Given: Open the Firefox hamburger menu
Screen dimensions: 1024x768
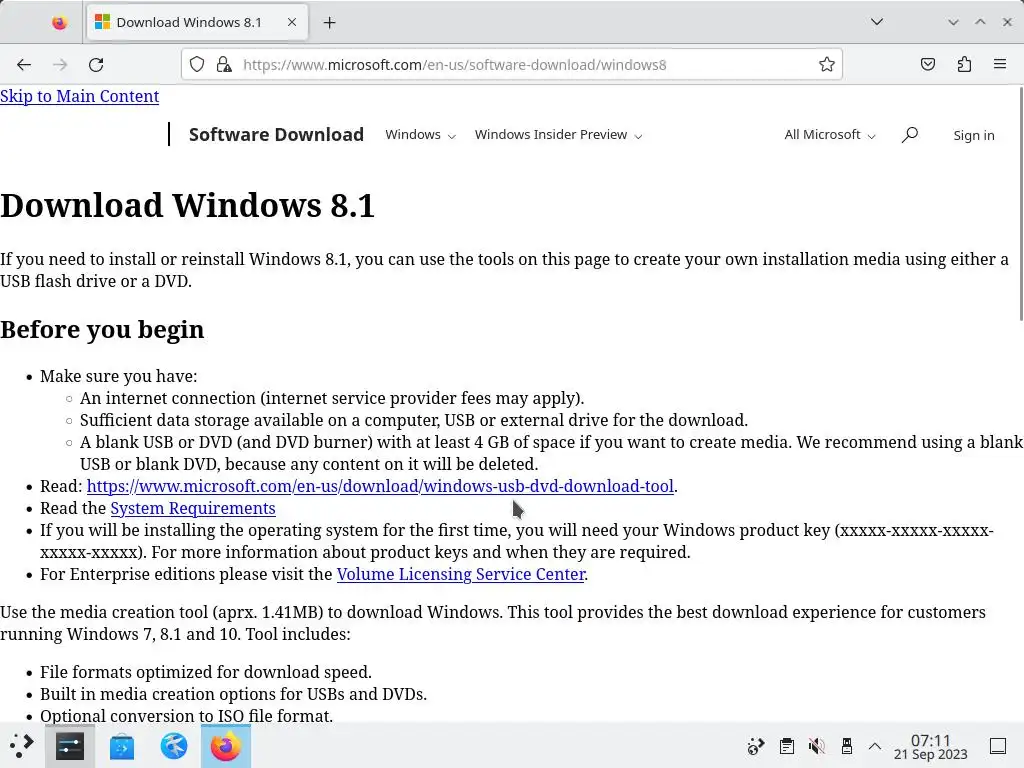Looking at the screenshot, I should 1000,65.
